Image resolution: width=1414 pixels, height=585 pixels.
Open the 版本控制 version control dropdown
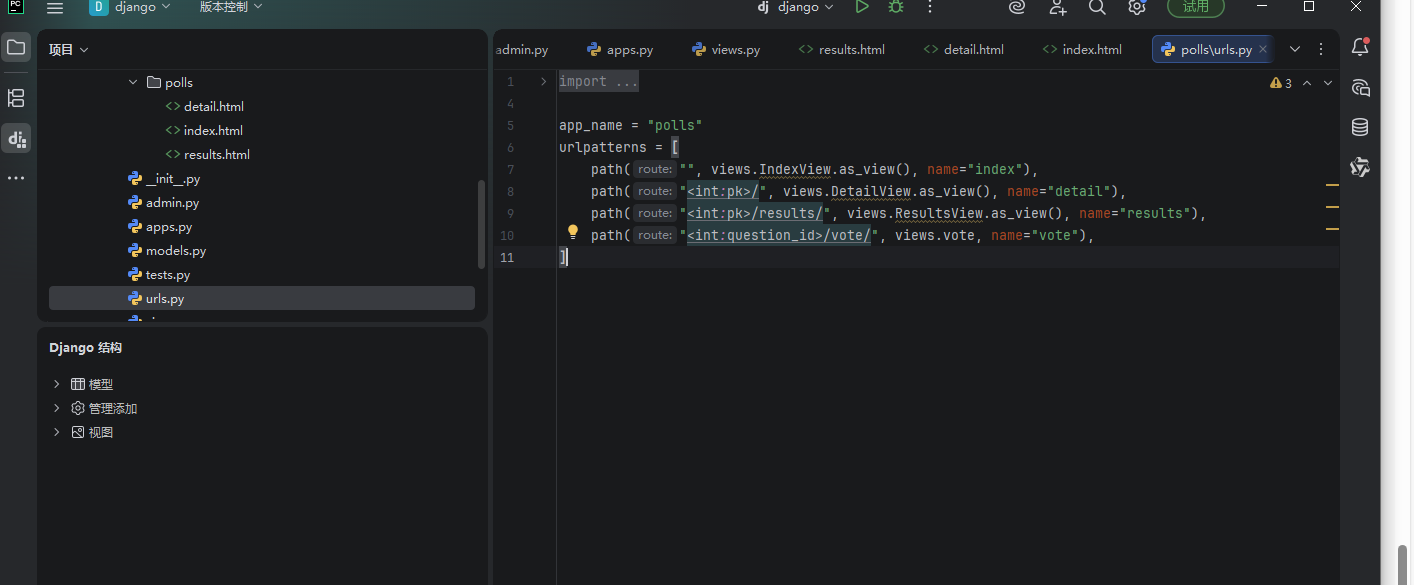(231, 7)
